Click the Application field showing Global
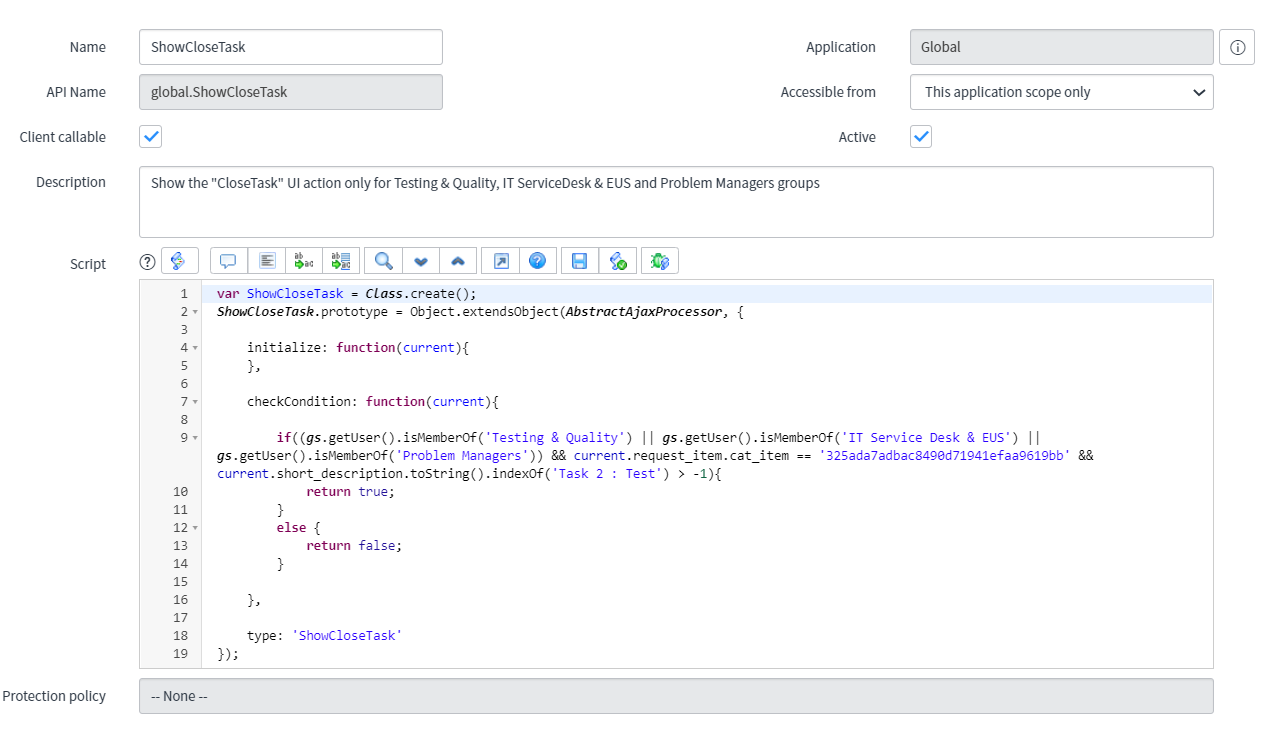 click(1061, 47)
